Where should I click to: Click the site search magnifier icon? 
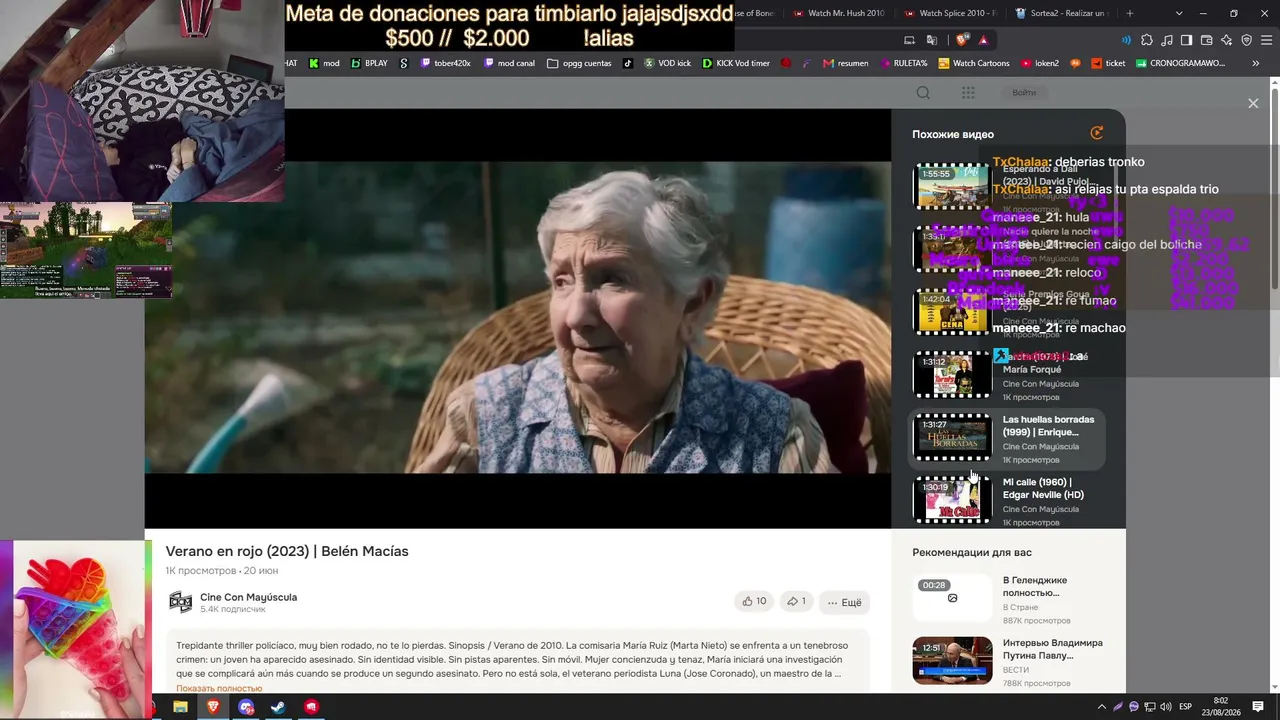click(x=923, y=93)
